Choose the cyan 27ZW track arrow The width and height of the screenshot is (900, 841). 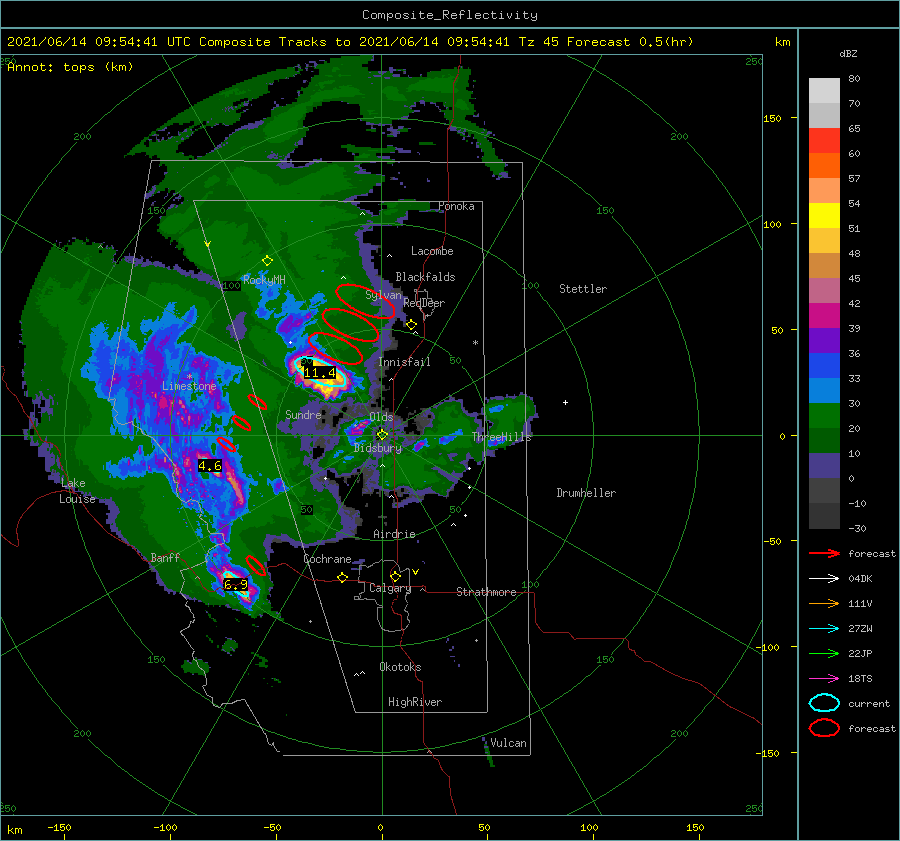tap(824, 629)
